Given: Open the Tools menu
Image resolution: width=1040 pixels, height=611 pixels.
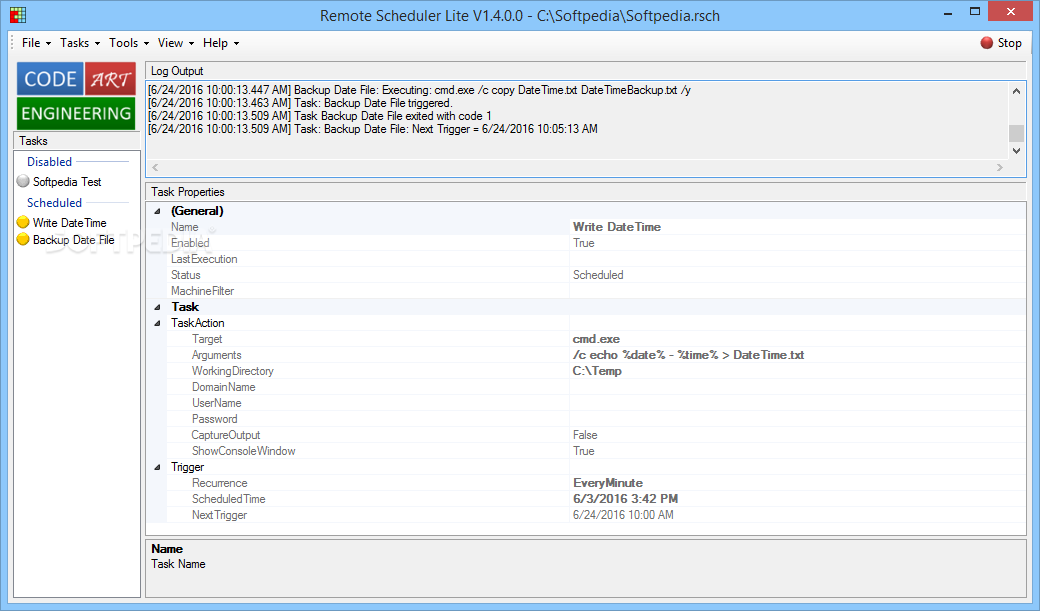Looking at the screenshot, I should coord(129,42).
